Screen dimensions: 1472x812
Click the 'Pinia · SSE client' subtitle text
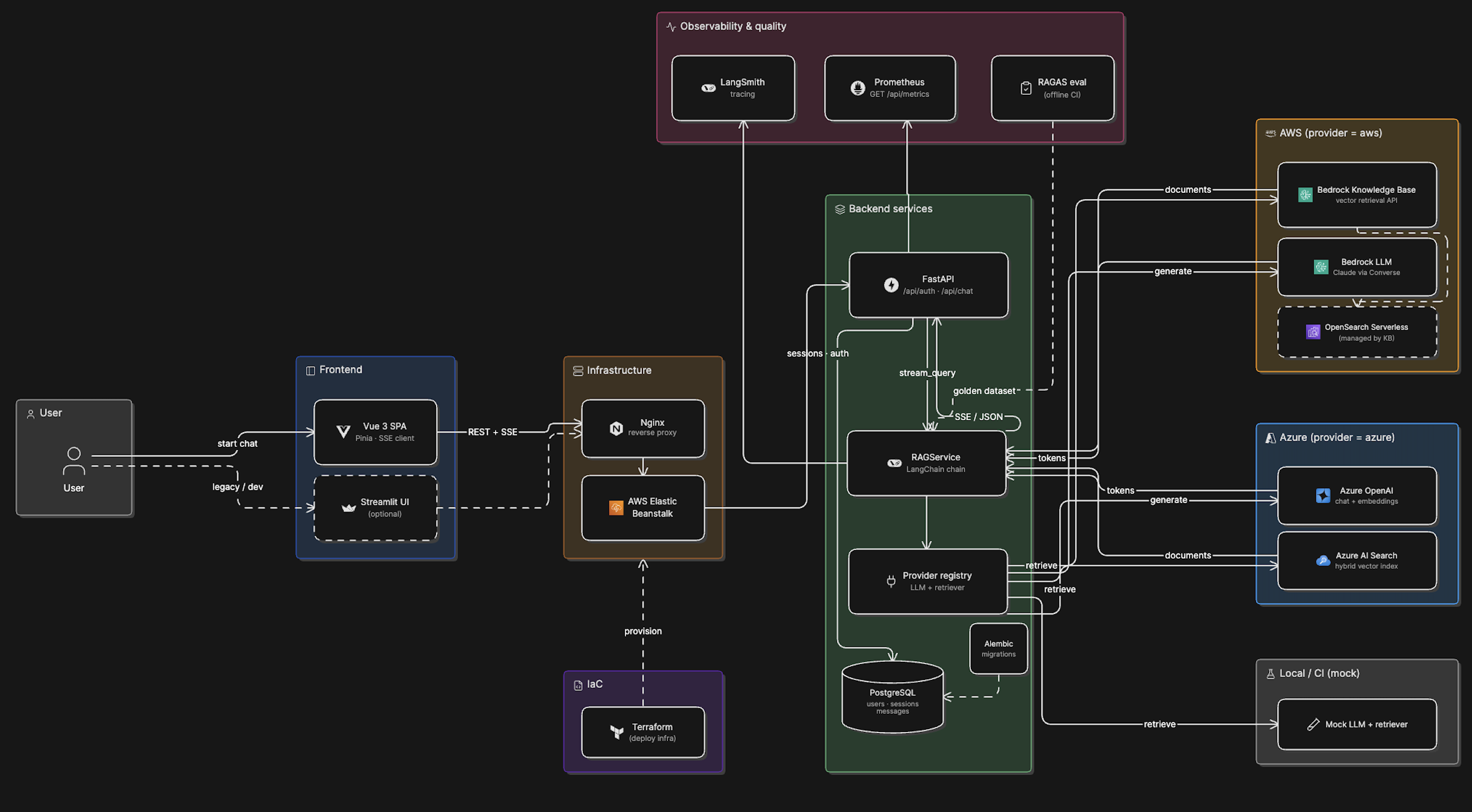(384, 438)
